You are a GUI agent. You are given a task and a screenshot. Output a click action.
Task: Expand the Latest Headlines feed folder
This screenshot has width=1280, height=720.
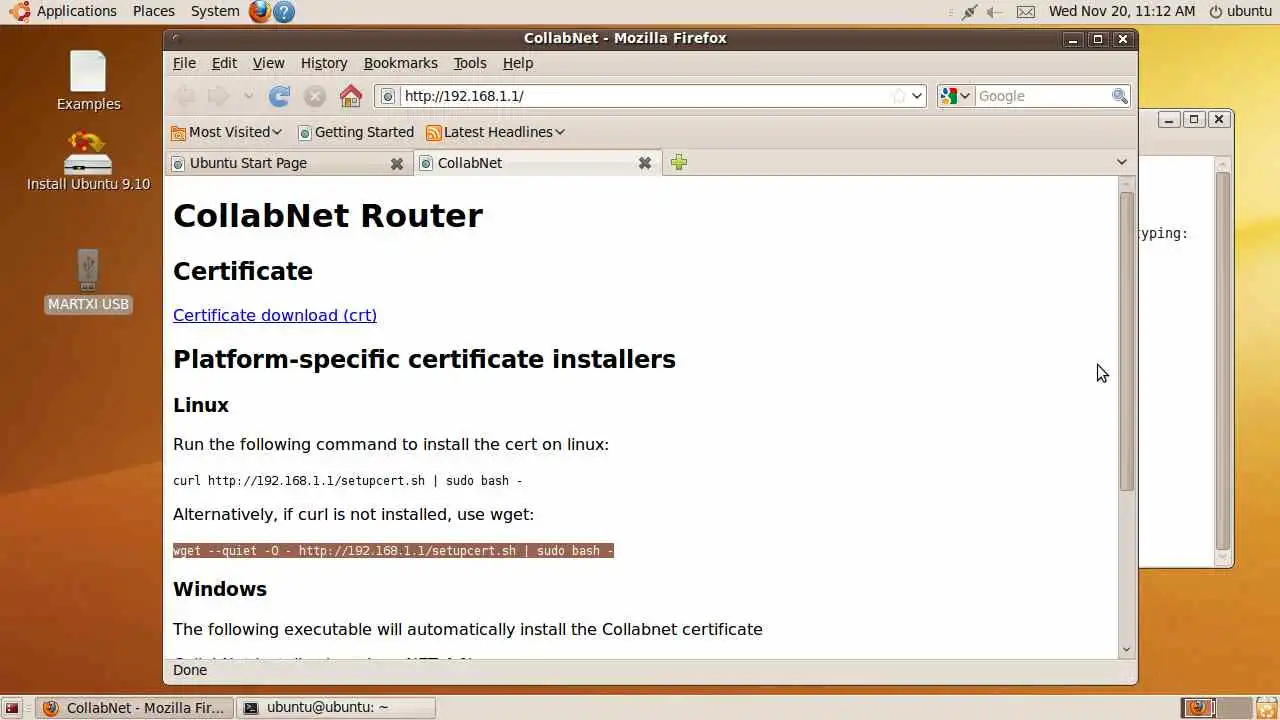click(x=495, y=132)
